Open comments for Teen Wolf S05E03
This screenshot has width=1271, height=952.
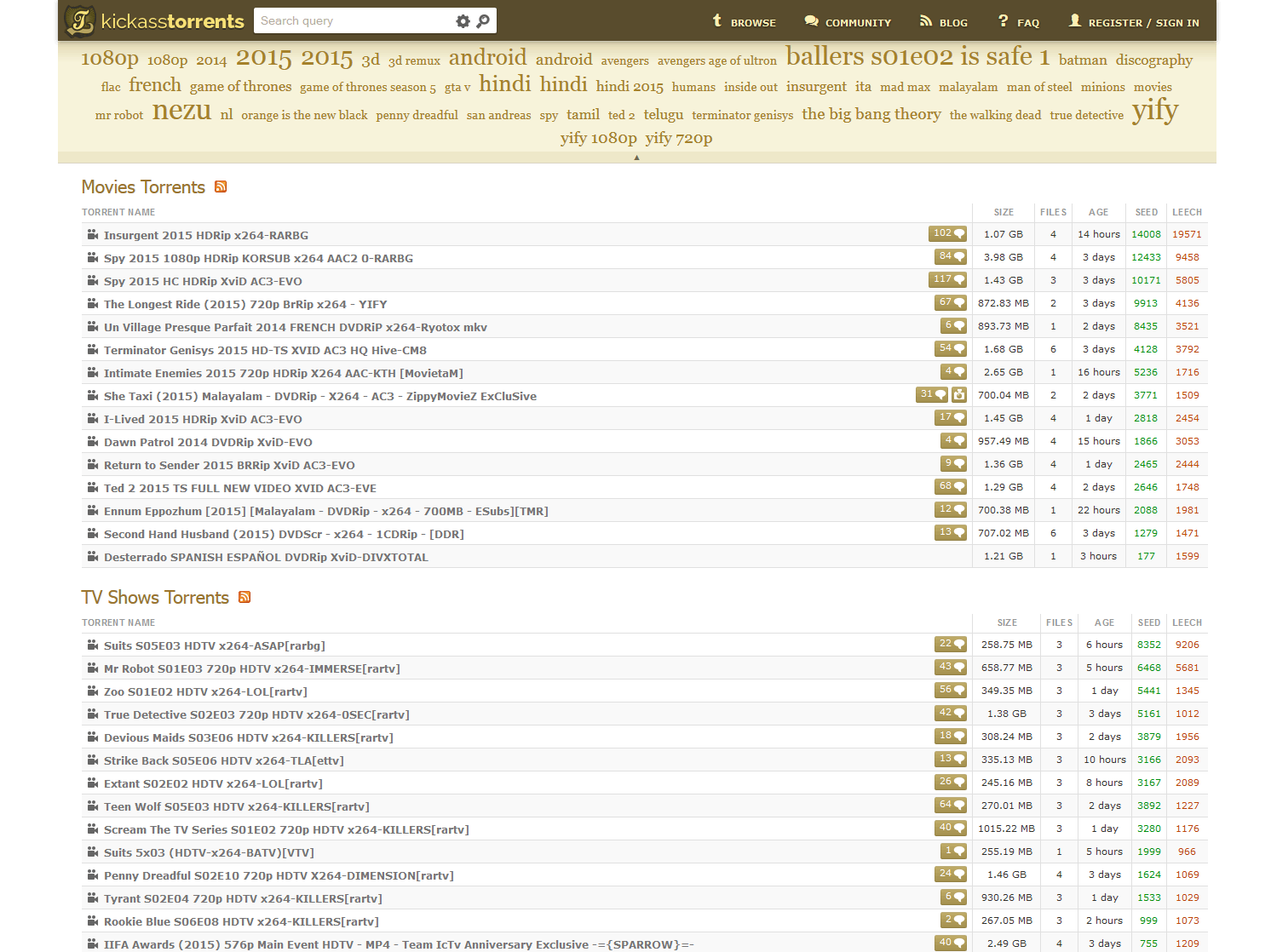point(951,805)
